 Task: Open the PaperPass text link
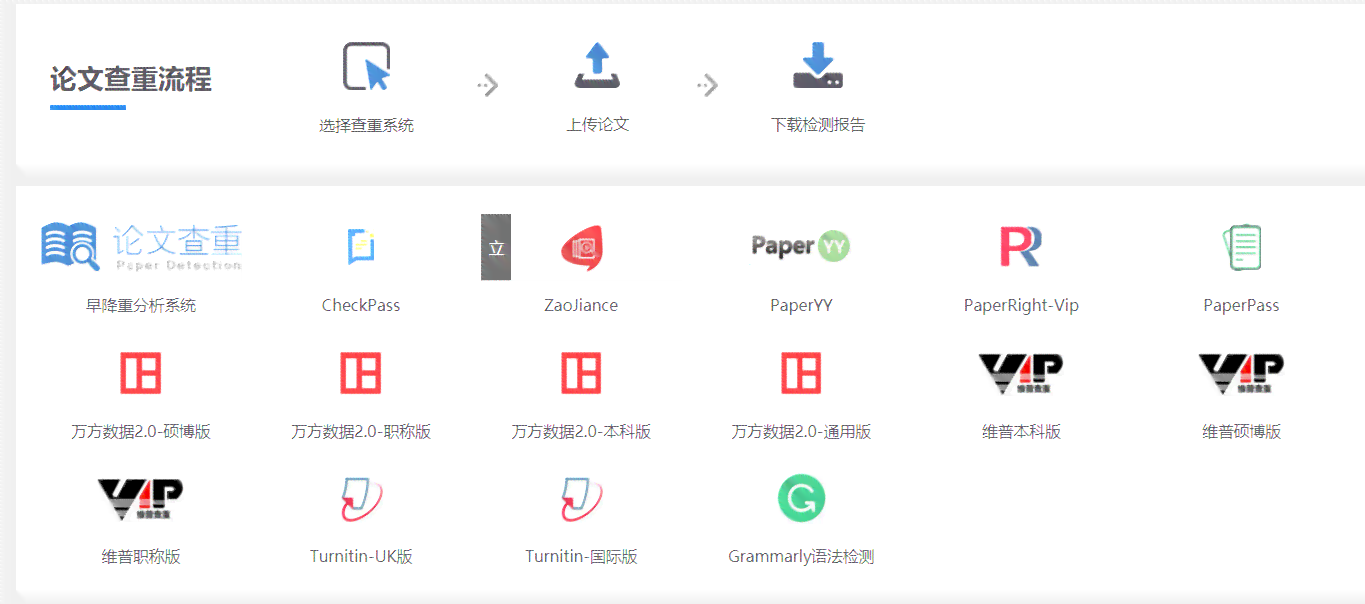pyautogui.click(x=1241, y=306)
